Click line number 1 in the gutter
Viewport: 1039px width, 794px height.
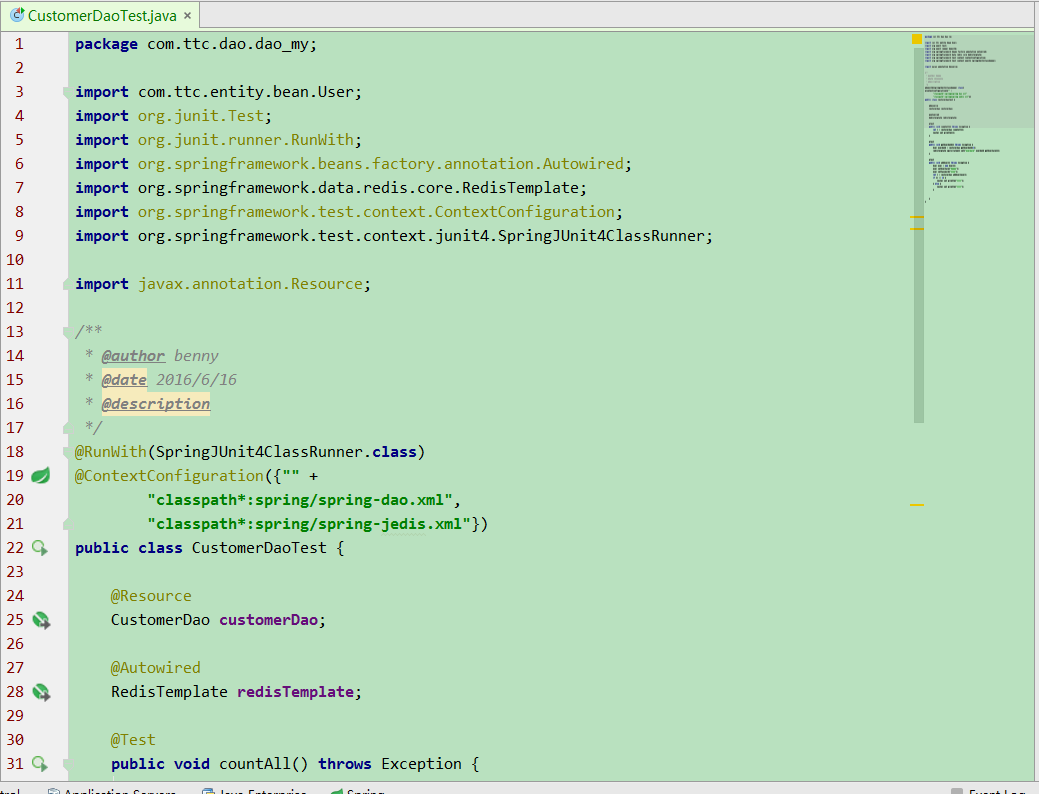(19, 44)
